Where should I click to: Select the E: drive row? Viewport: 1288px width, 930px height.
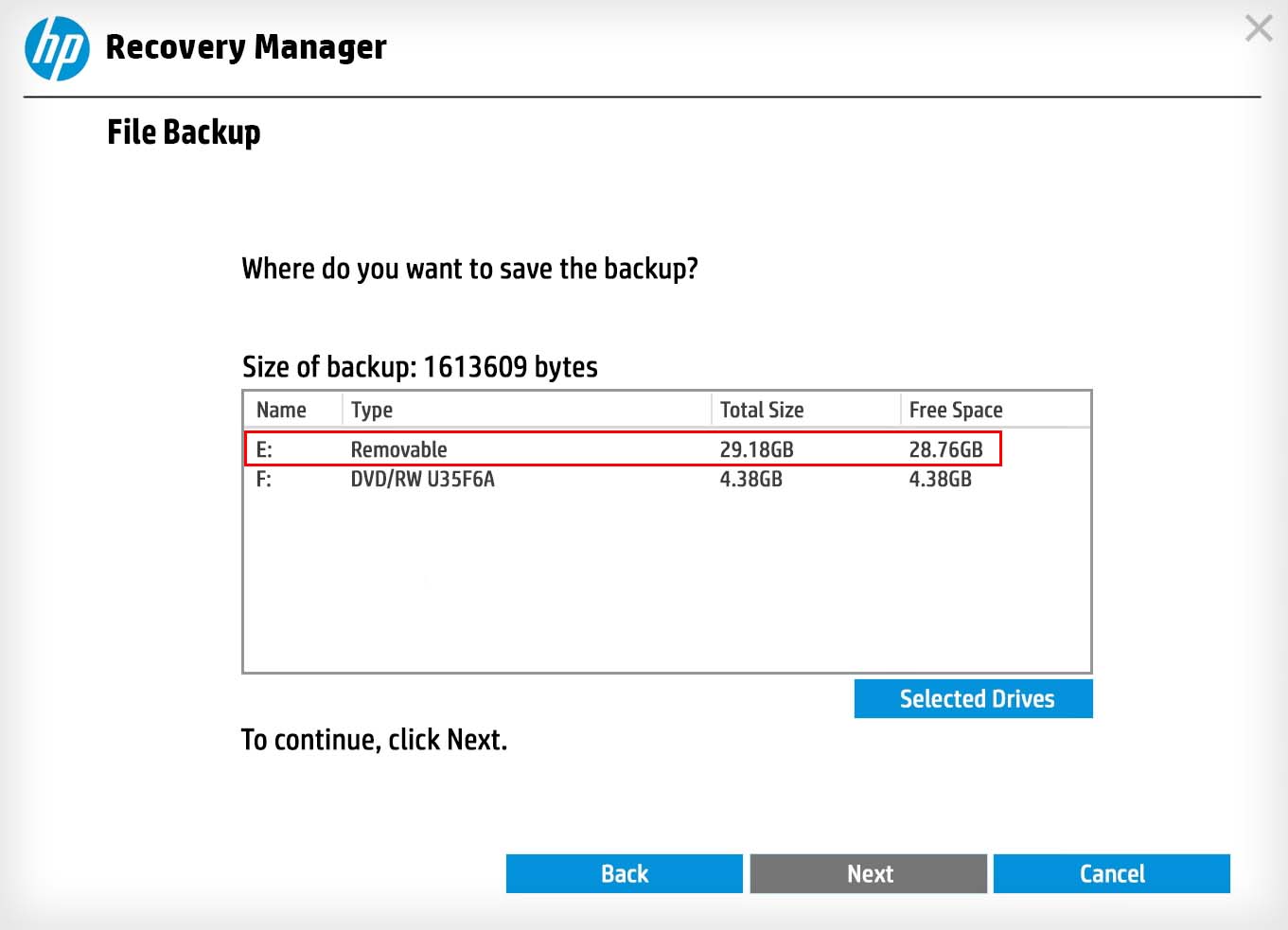[623, 449]
